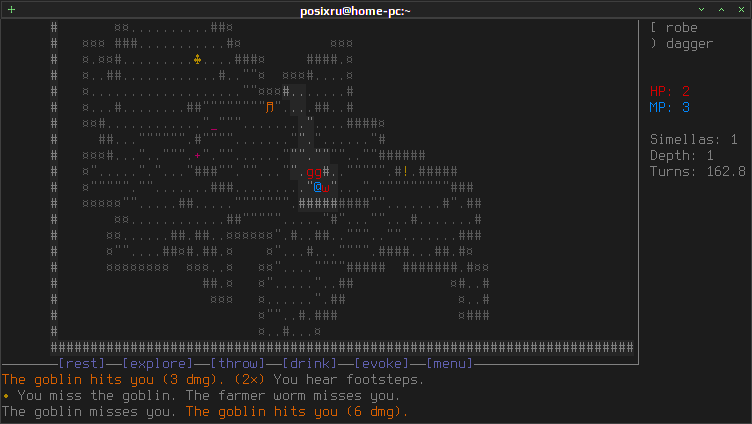Click the red HP: 2 indicator
Viewport: 752px width, 424px height.
point(670,91)
